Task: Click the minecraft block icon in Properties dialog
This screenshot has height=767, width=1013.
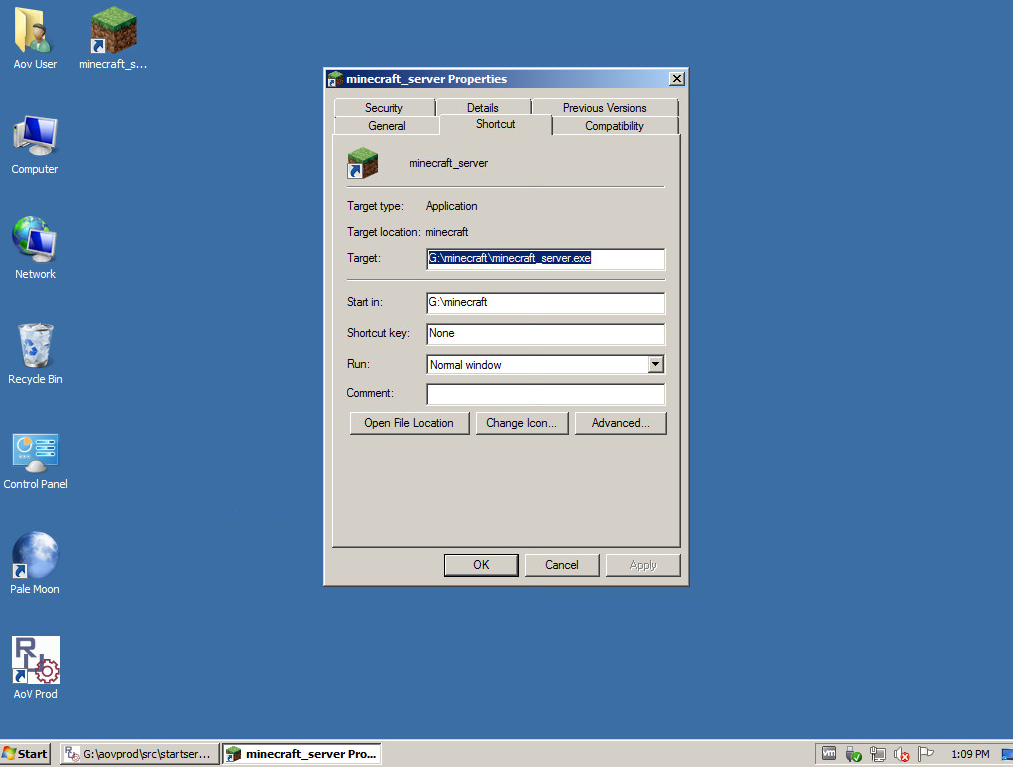Action: (x=362, y=163)
